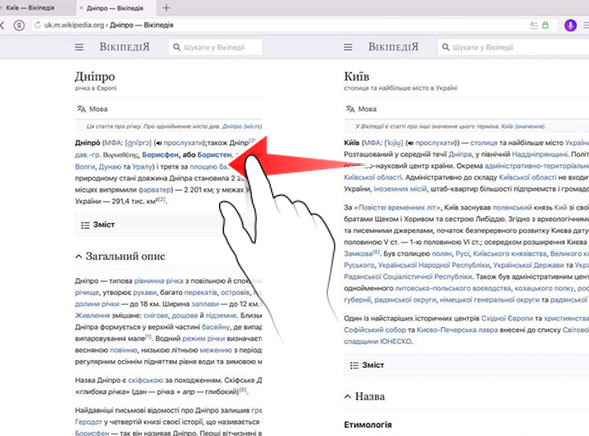Open the Софійський собор link

pyautogui.click(x=375, y=330)
